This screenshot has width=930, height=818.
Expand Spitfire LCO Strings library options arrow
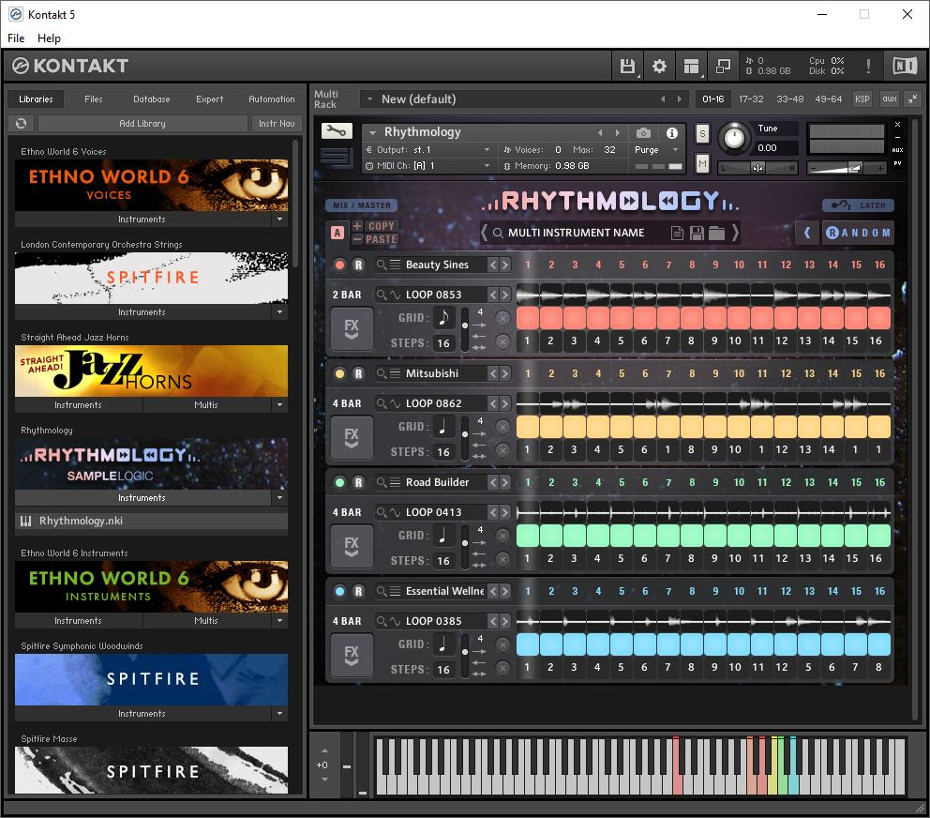(x=279, y=311)
